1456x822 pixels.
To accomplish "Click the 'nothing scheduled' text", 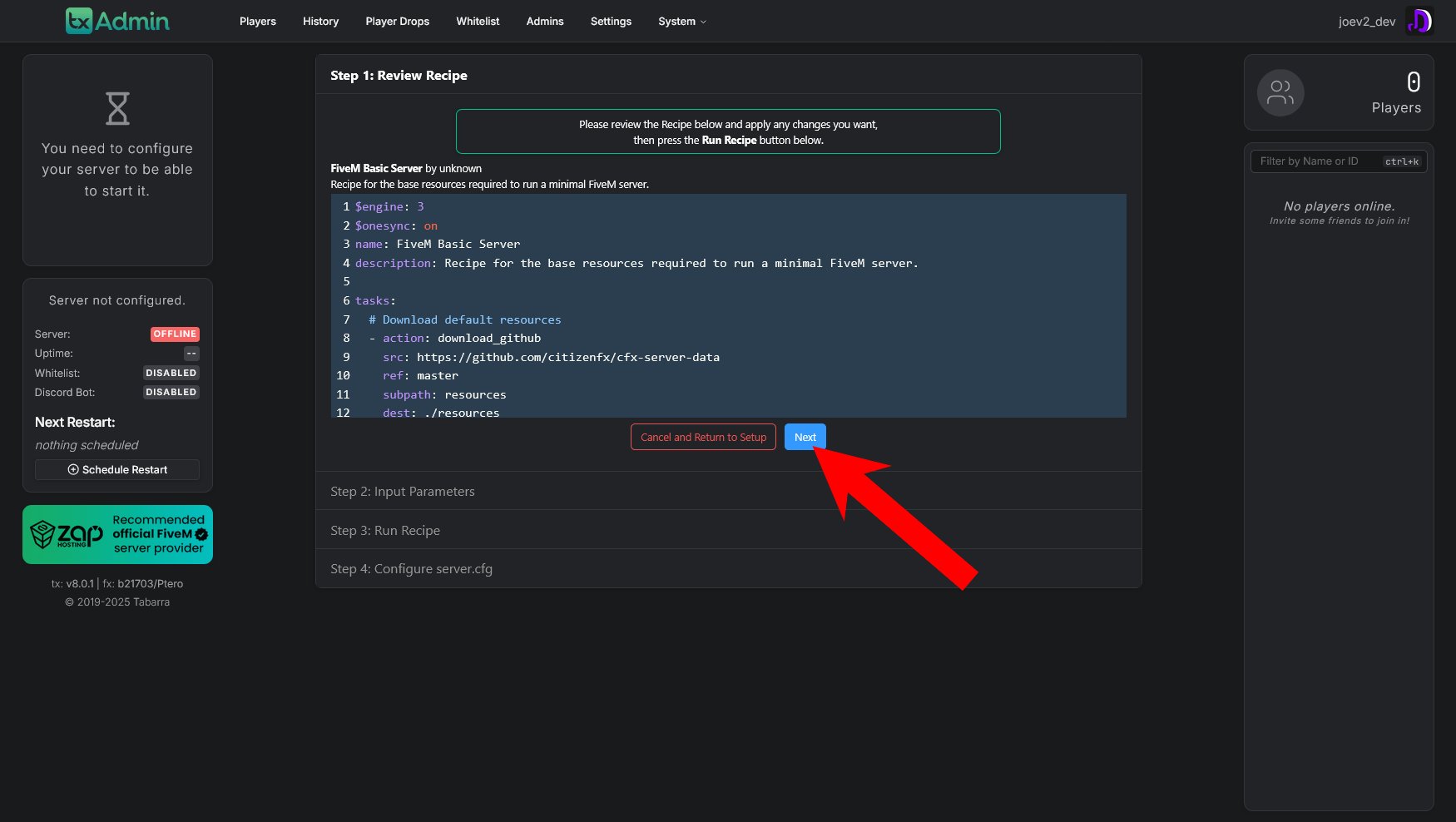I will [87, 445].
